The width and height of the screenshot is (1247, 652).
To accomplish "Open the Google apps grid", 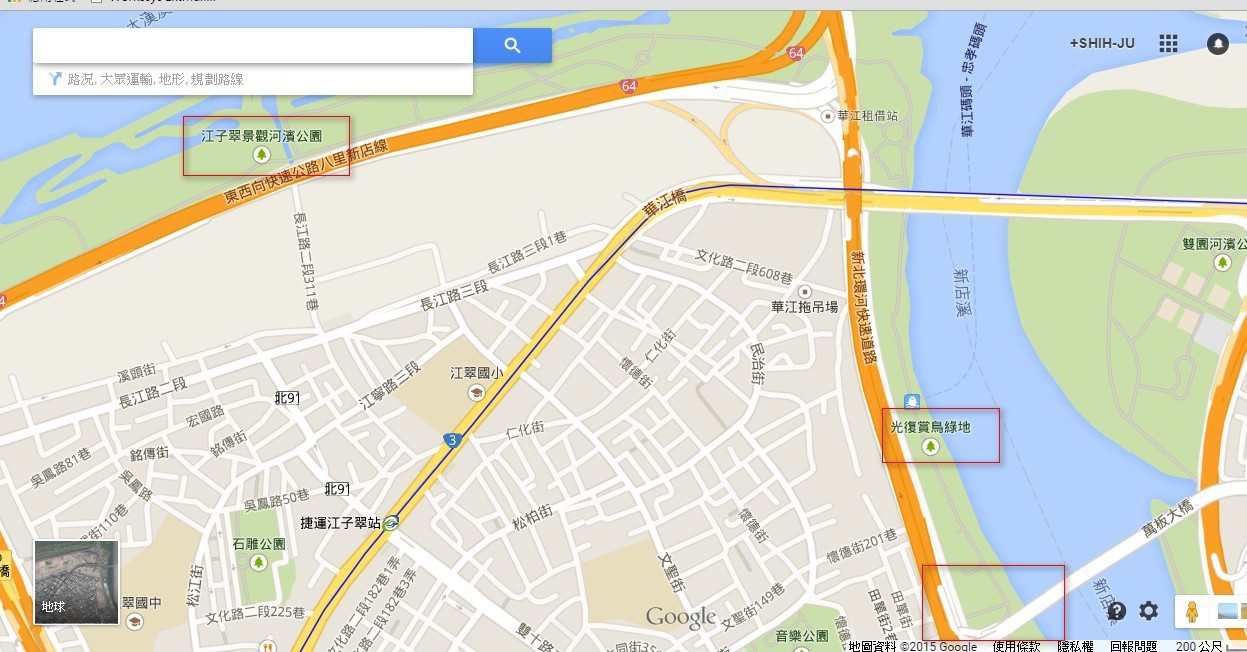I will coord(1168,43).
